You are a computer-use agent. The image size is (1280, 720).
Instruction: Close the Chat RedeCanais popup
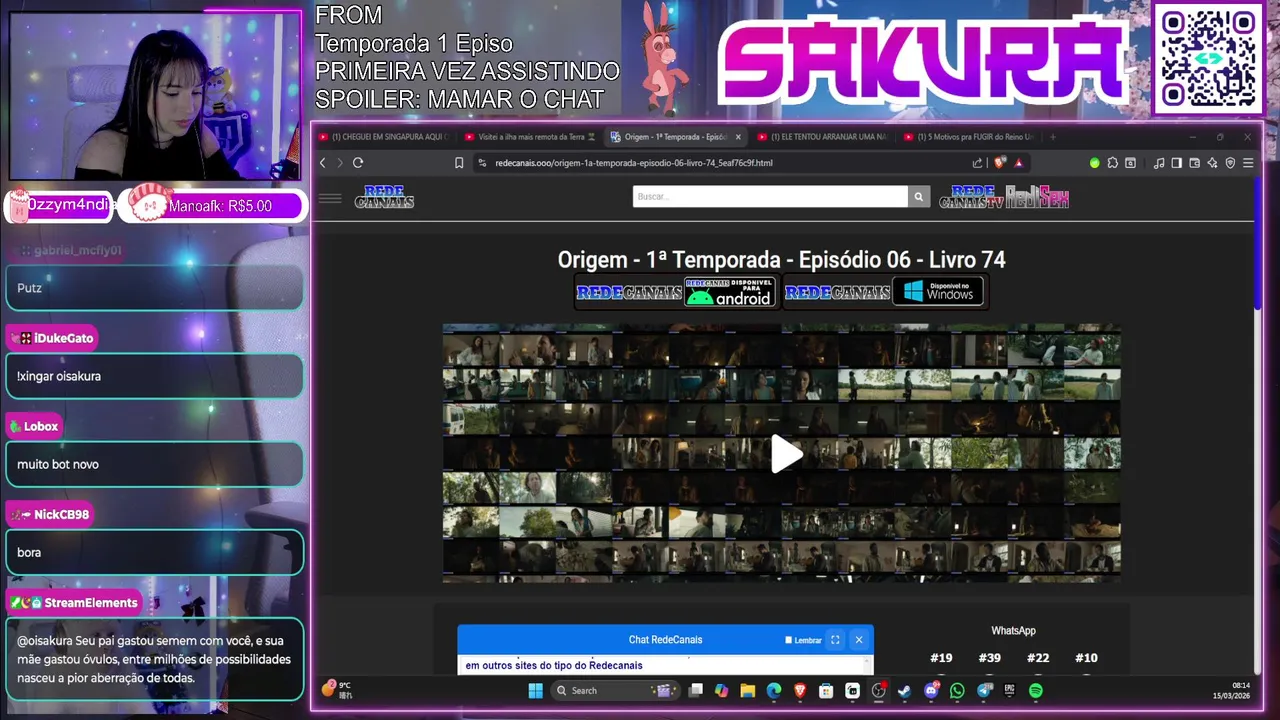coord(859,640)
